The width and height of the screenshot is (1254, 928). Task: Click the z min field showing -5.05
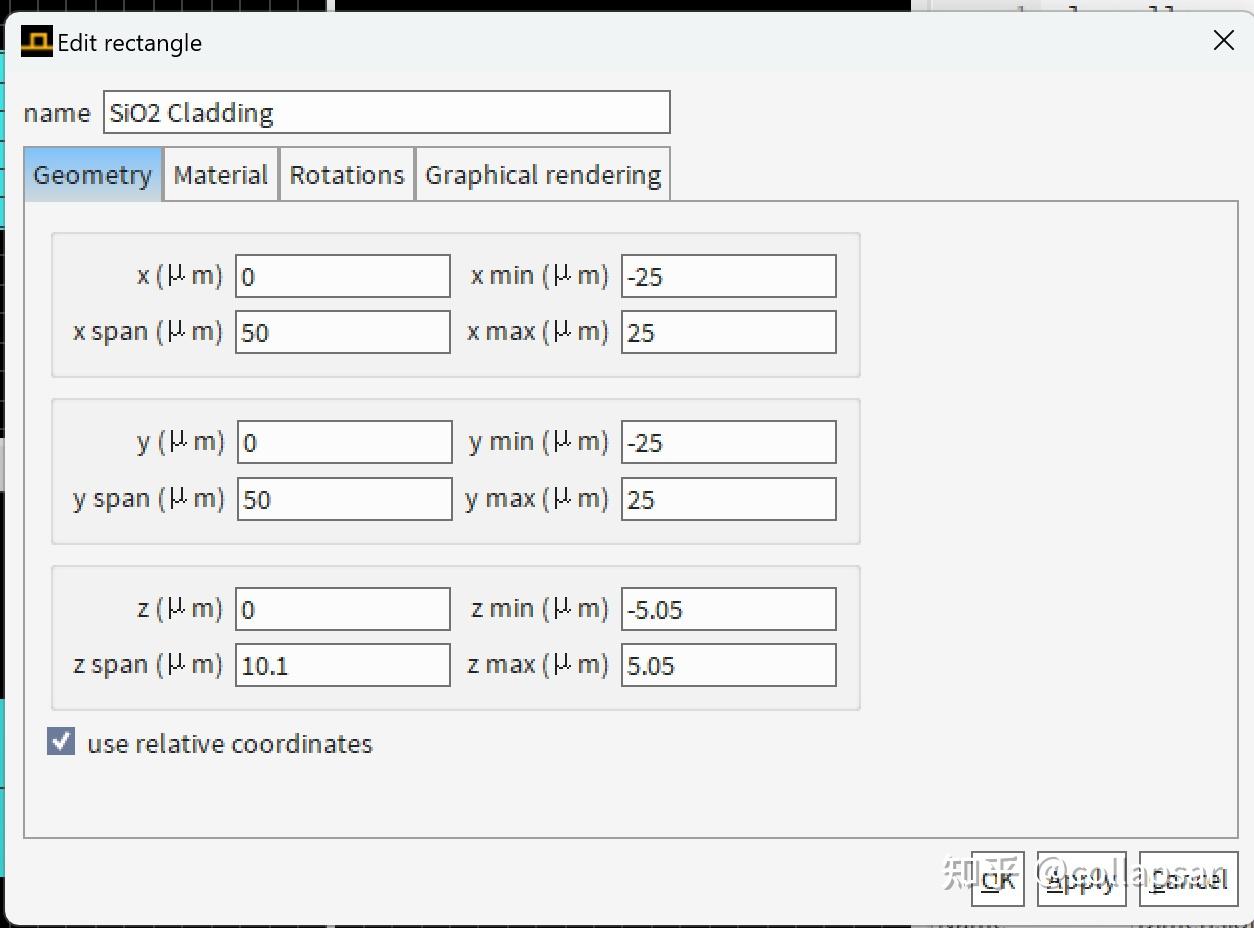tap(728, 608)
